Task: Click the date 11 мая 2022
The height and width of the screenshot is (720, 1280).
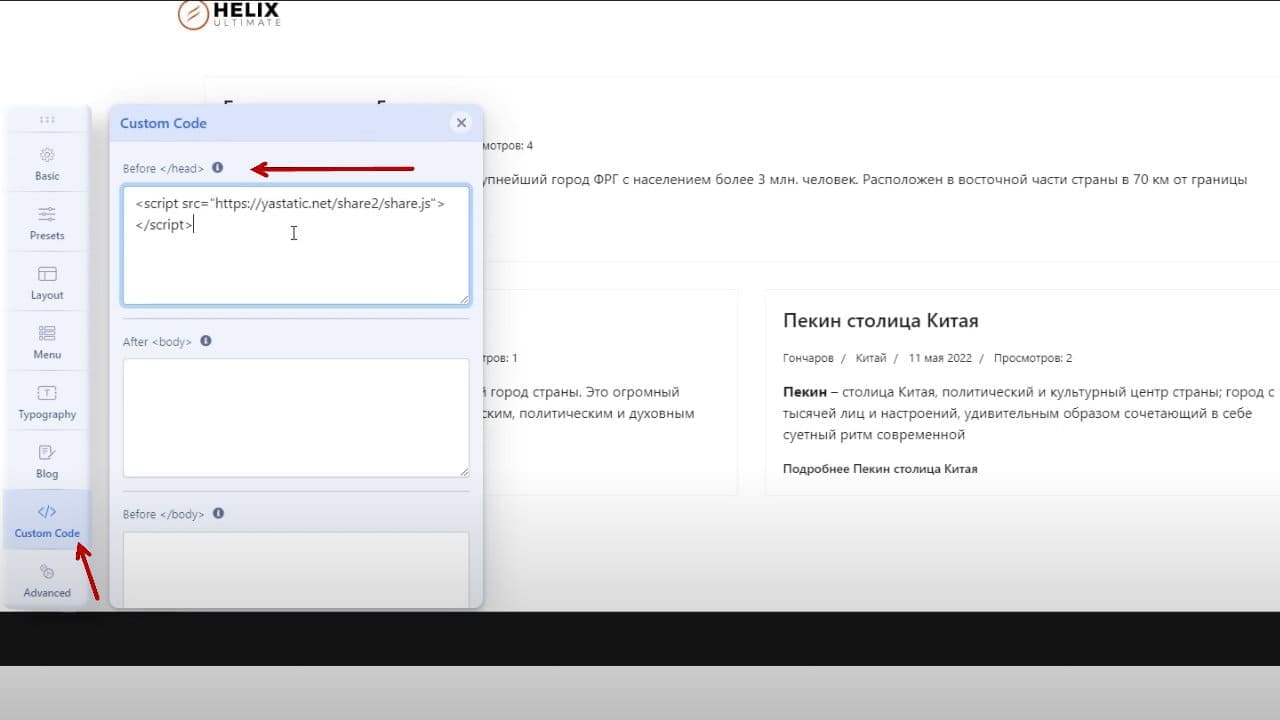Action: pyautogui.click(x=940, y=358)
